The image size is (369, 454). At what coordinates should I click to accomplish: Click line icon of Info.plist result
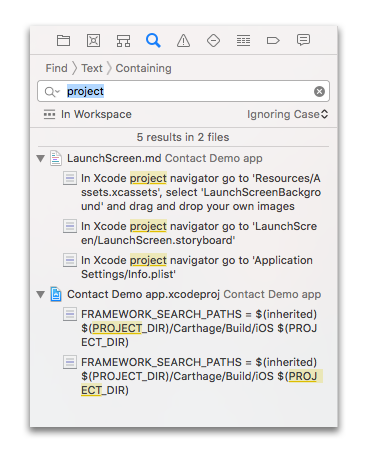pos(70,260)
